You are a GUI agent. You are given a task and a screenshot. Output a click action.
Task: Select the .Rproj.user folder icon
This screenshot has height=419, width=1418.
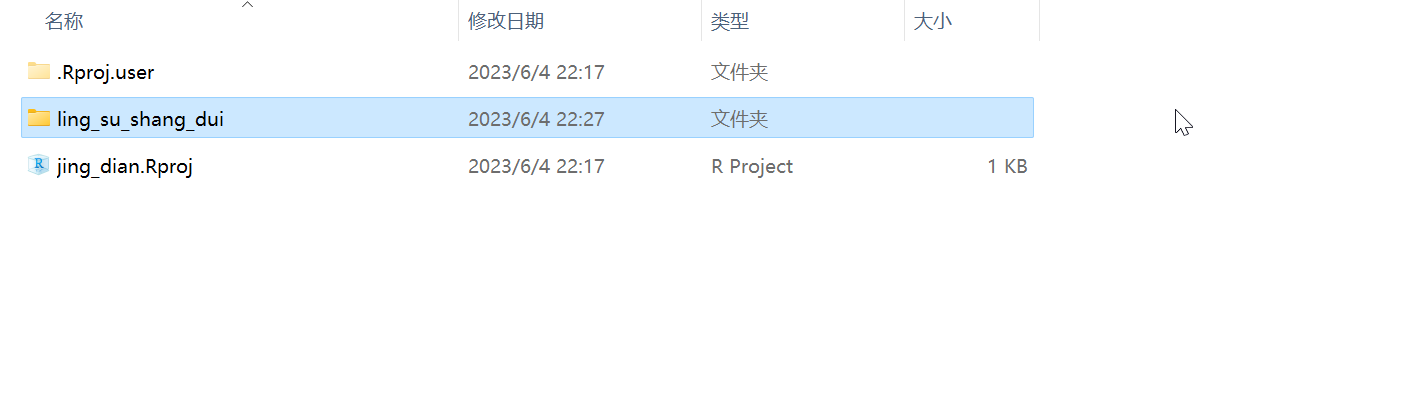(x=38, y=71)
